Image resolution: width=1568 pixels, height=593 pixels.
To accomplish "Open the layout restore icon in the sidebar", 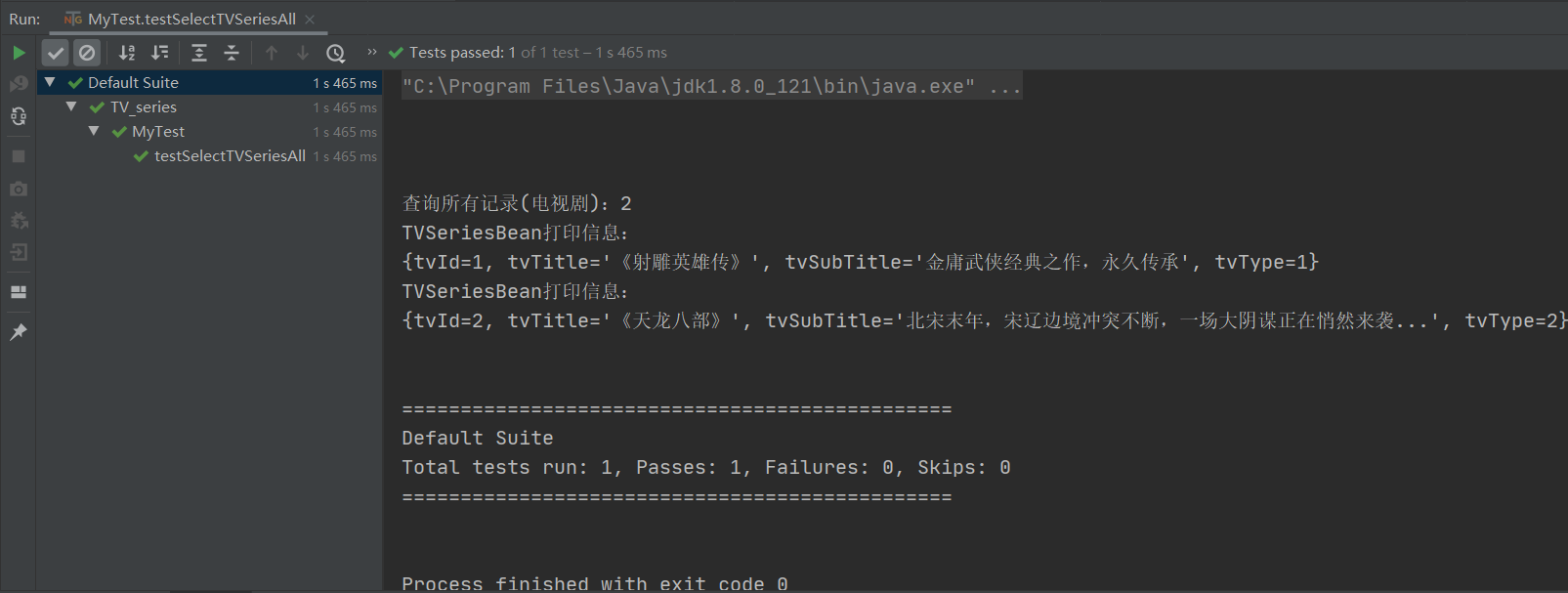I will pos(19,291).
